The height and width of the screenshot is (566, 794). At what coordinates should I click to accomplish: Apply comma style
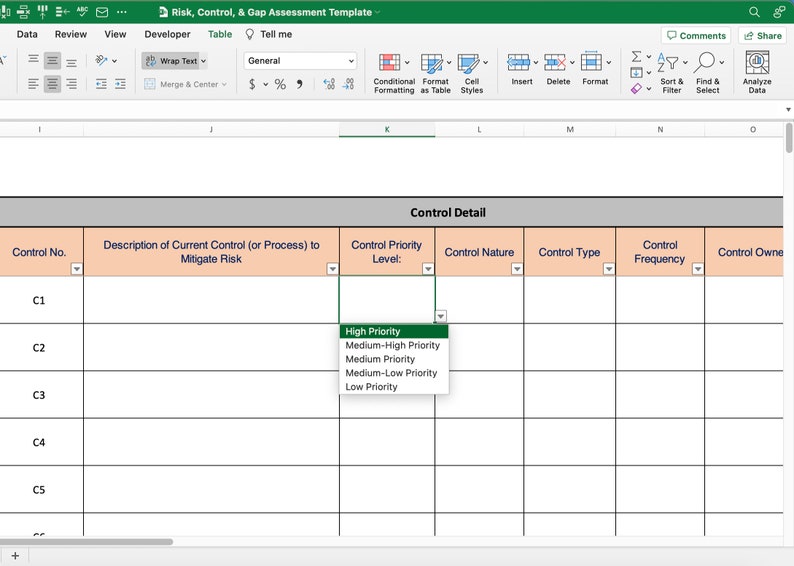(x=300, y=84)
